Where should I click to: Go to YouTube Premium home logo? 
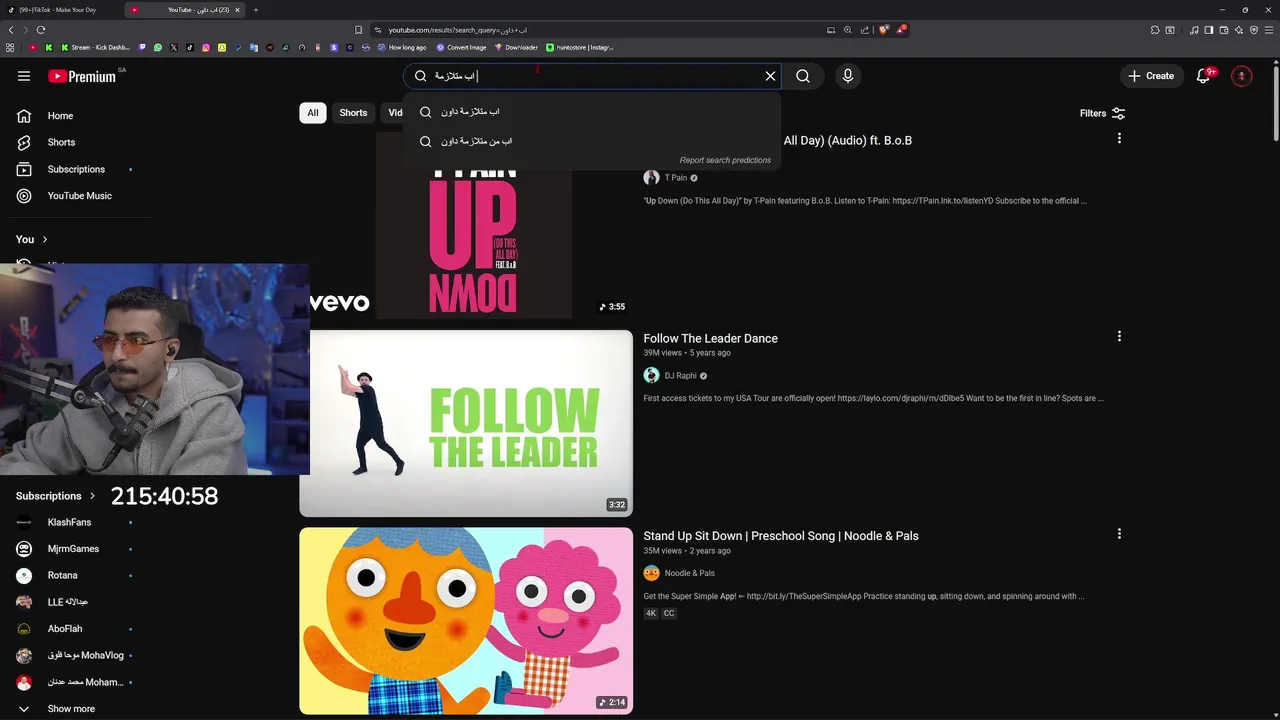click(x=82, y=76)
